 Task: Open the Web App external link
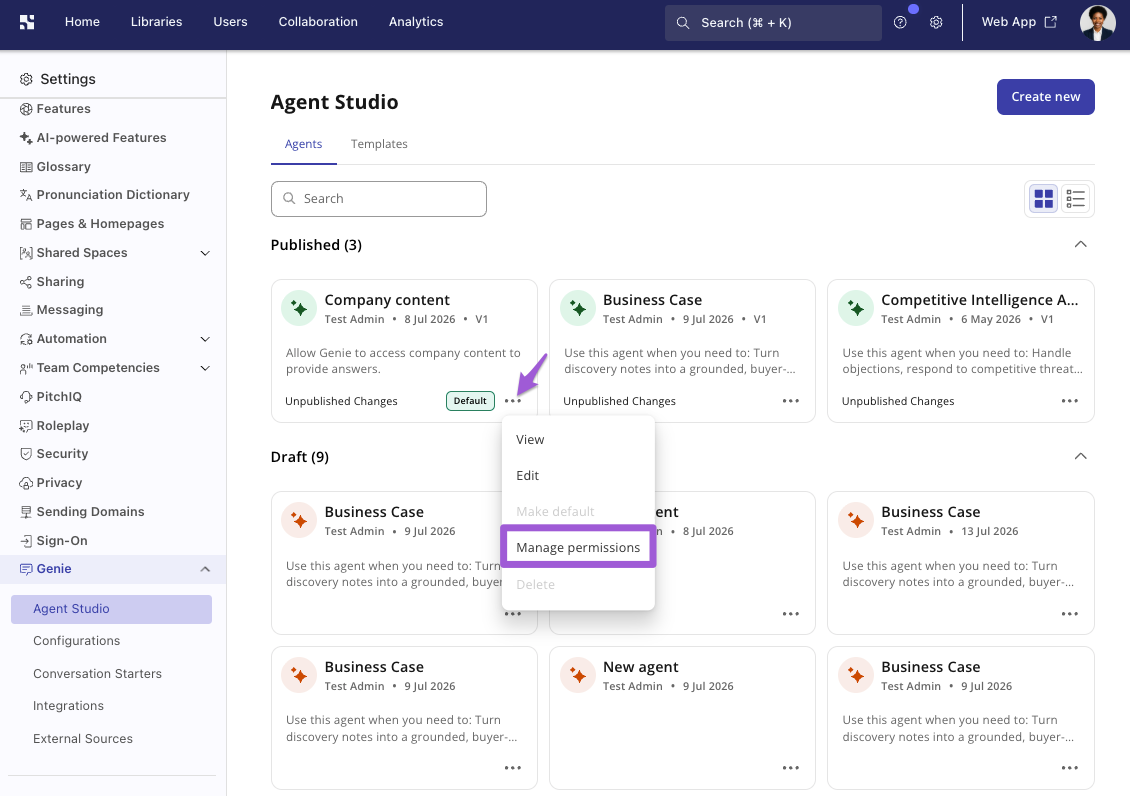[1019, 22]
